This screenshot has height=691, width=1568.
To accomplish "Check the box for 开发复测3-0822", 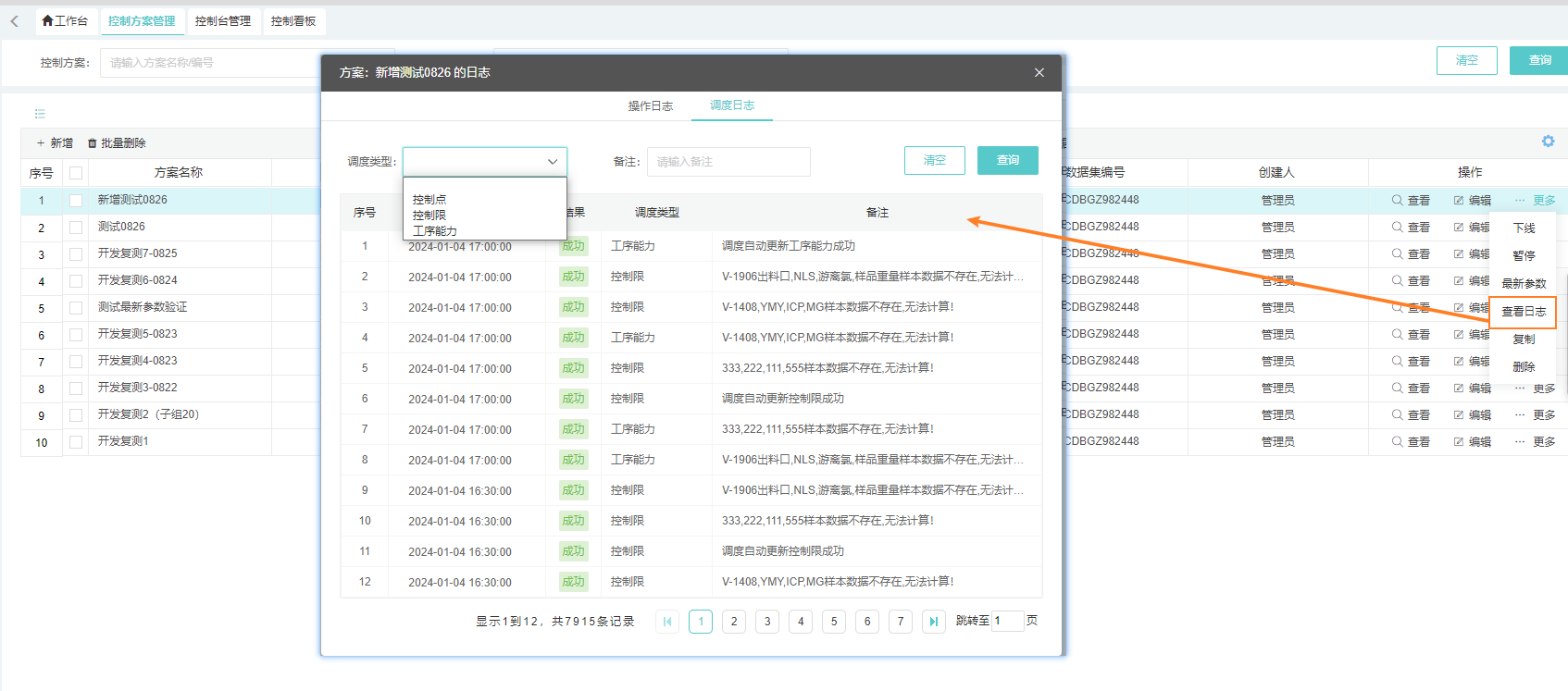I will [x=76, y=388].
